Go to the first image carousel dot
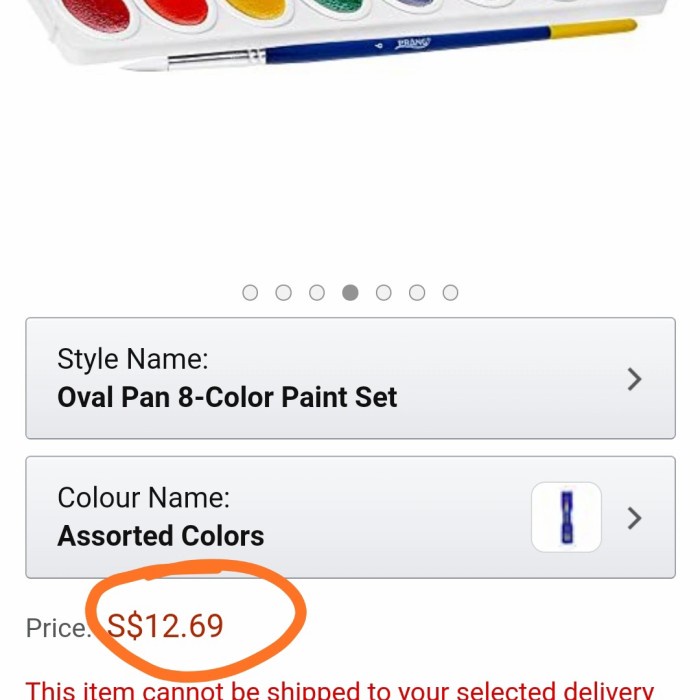700x700 pixels. [x=250, y=293]
